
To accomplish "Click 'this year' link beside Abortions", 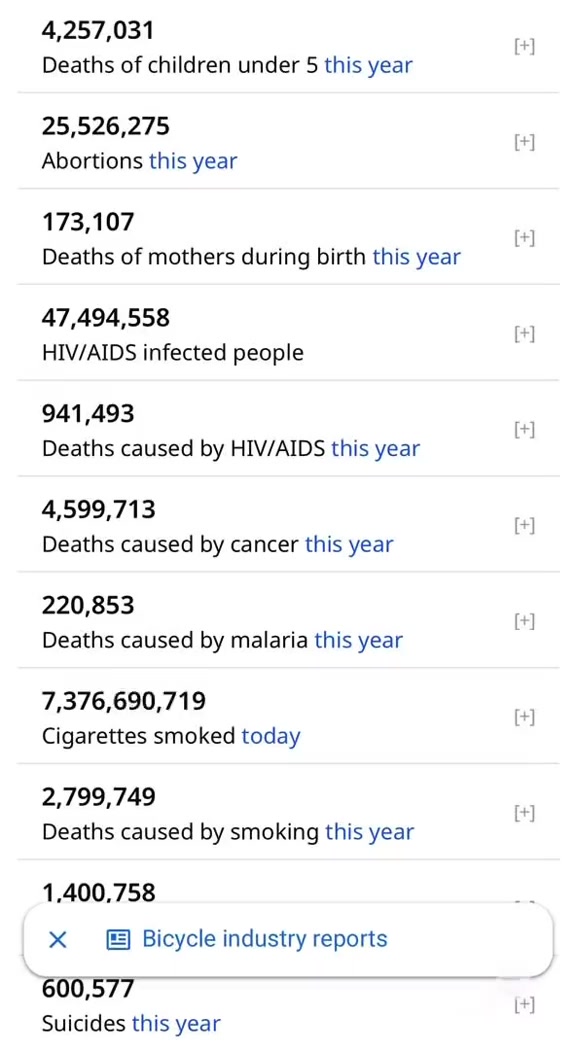I will pos(193,161).
